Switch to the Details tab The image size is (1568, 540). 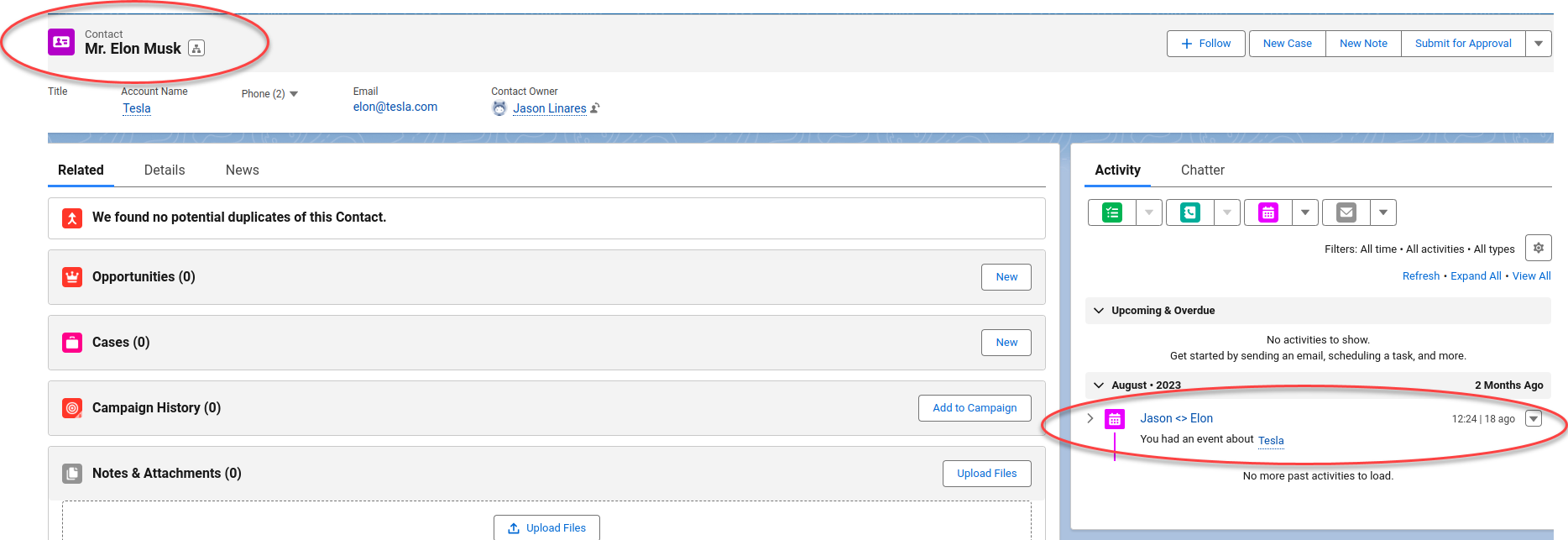click(165, 170)
